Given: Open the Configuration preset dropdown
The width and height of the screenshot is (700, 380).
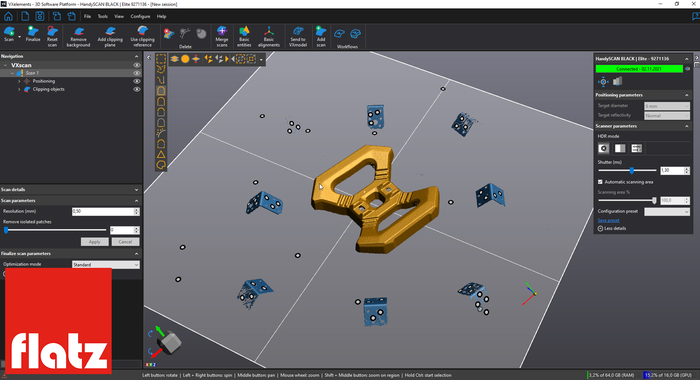Looking at the screenshot, I should (x=667, y=212).
